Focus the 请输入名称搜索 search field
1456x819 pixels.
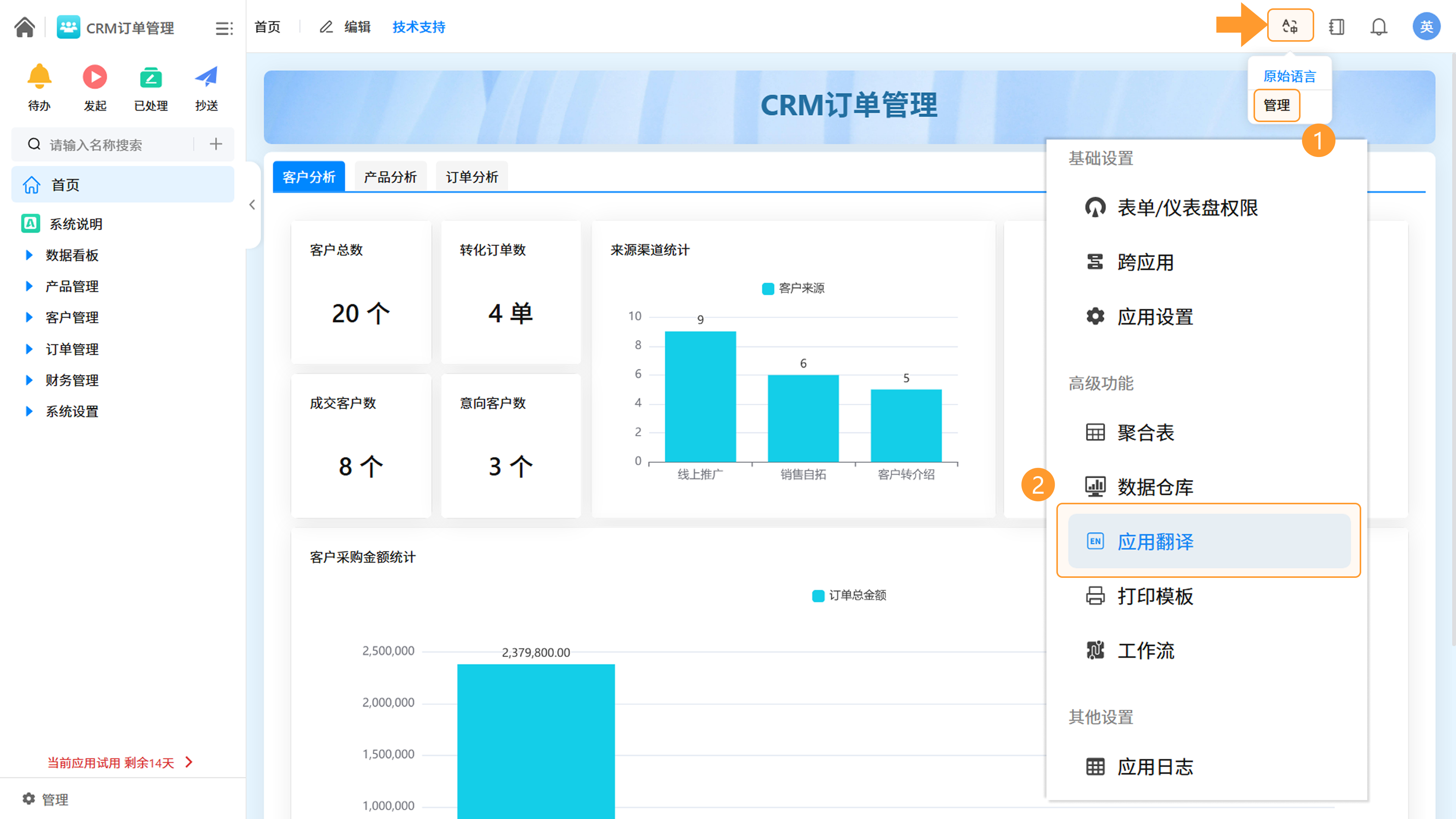96,145
